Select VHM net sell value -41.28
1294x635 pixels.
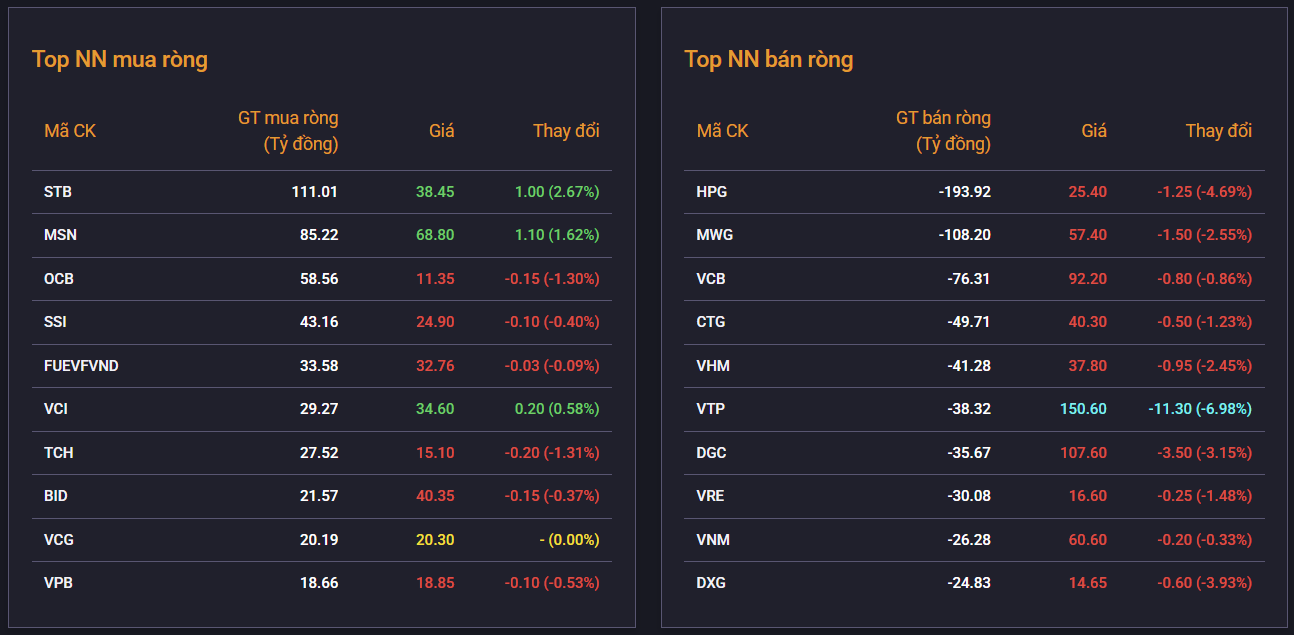pyautogui.click(x=969, y=366)
